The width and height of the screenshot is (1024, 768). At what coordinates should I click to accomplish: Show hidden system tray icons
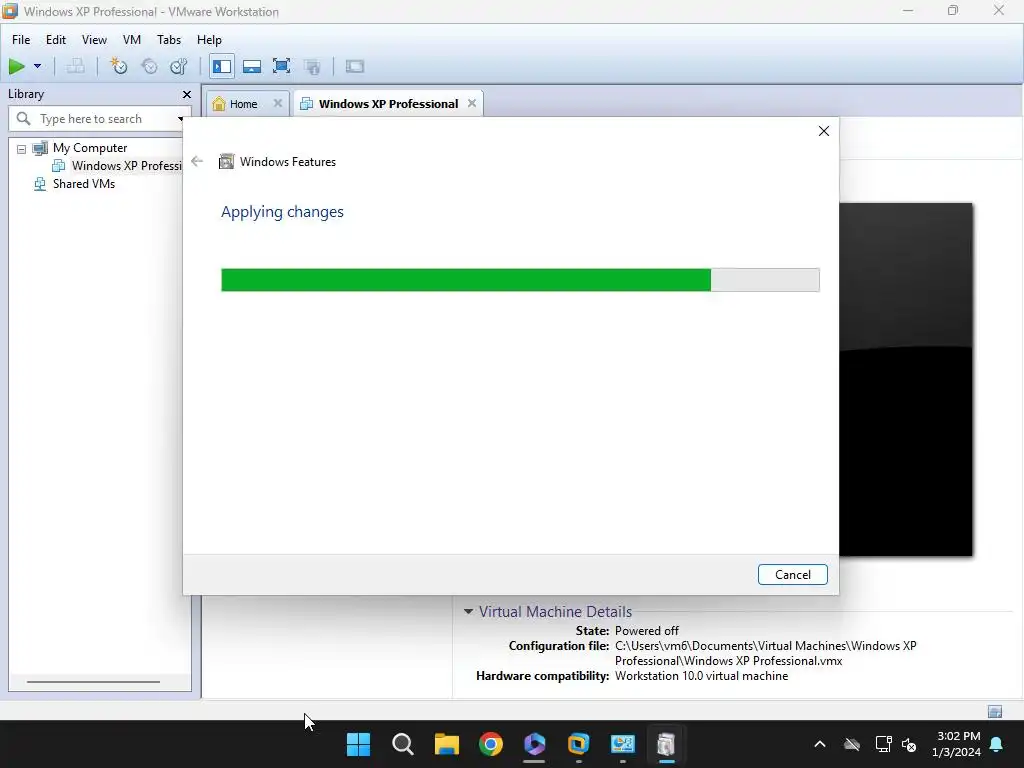pos(820,744)
